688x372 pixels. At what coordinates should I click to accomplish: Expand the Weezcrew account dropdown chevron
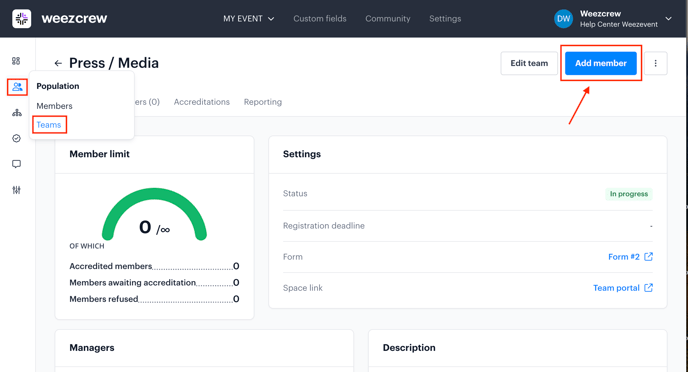[668, 19]
